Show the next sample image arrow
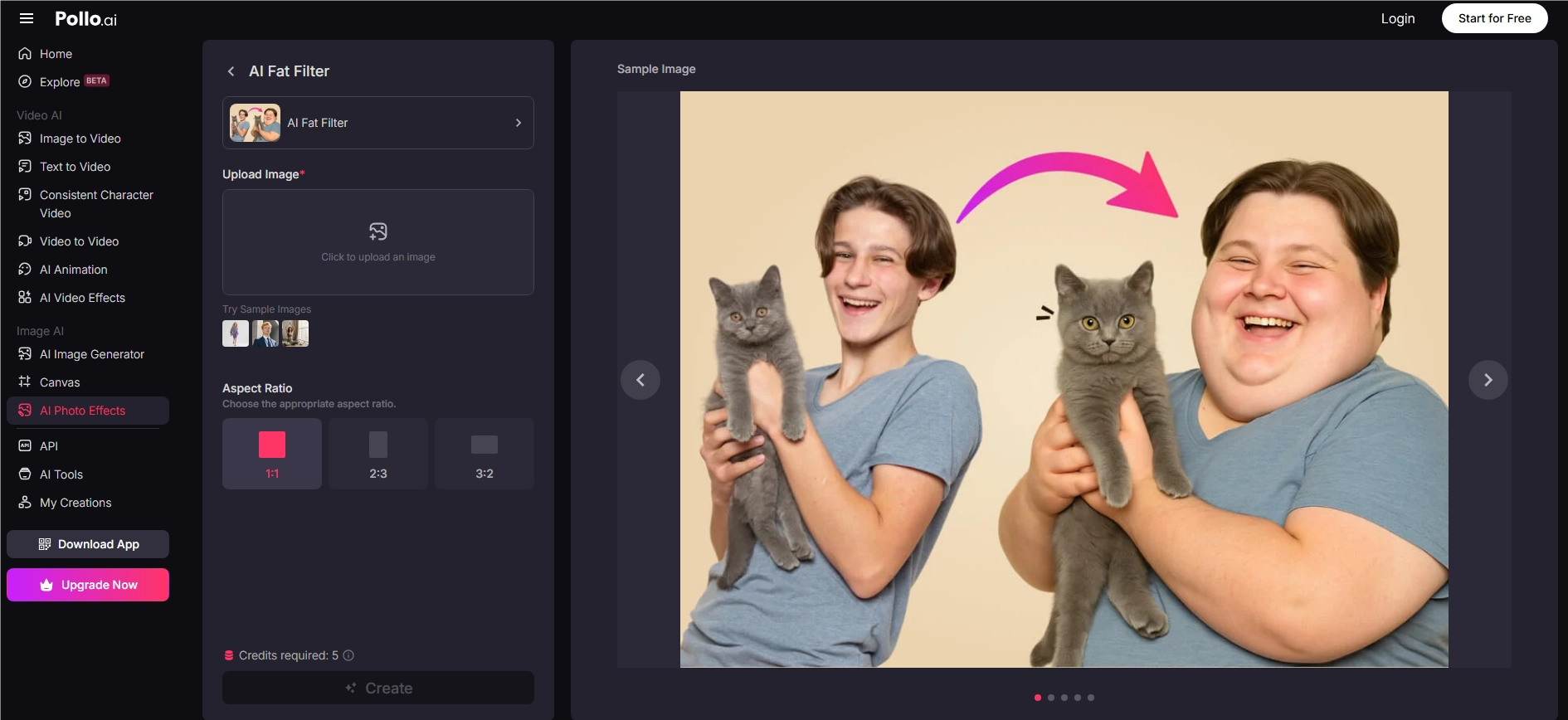 (x=1488, y=380)
